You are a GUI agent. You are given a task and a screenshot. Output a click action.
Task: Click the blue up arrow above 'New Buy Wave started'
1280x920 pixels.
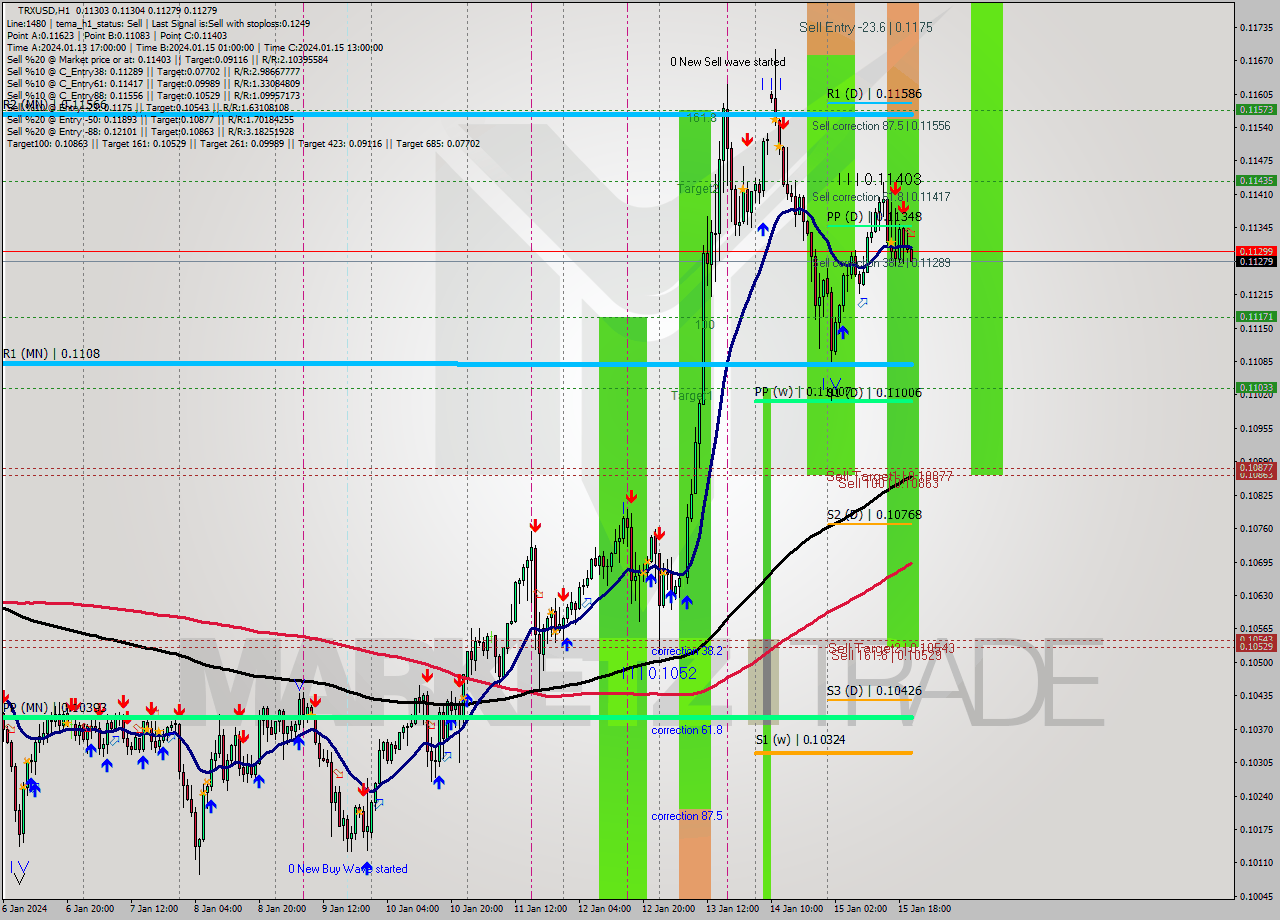pos(366,867)
